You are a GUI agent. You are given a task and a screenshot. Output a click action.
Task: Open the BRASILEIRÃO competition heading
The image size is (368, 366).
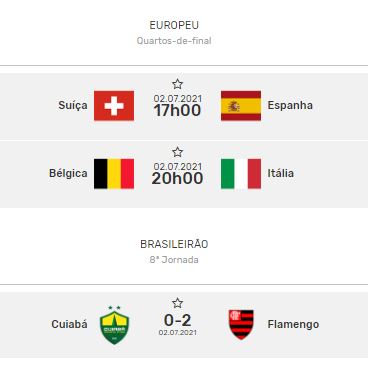[x=174, y=244]
